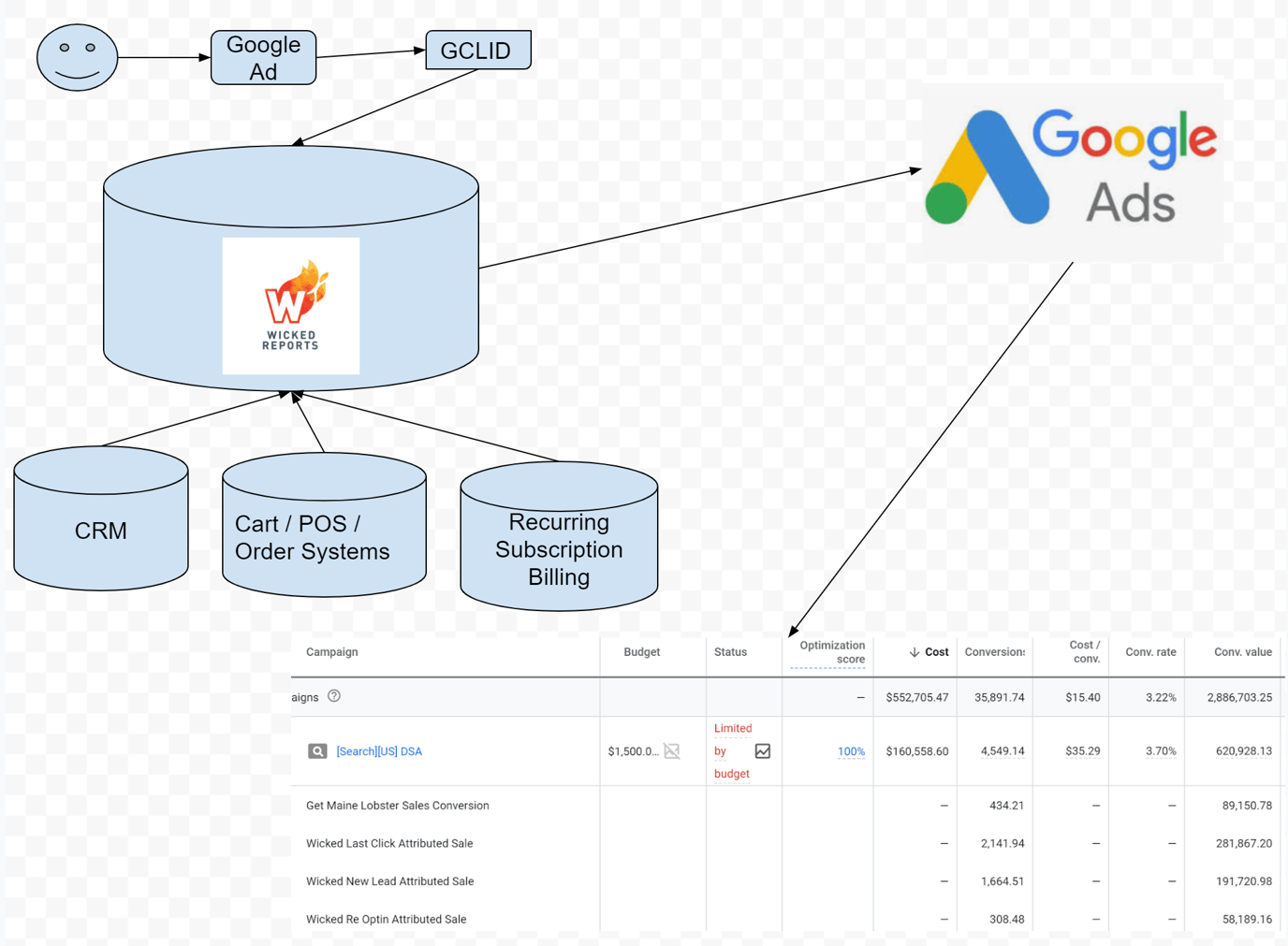Click the Limited by budget status text
The height and width of the screenshot is (946, 1288).
click(x=733, y=750)
